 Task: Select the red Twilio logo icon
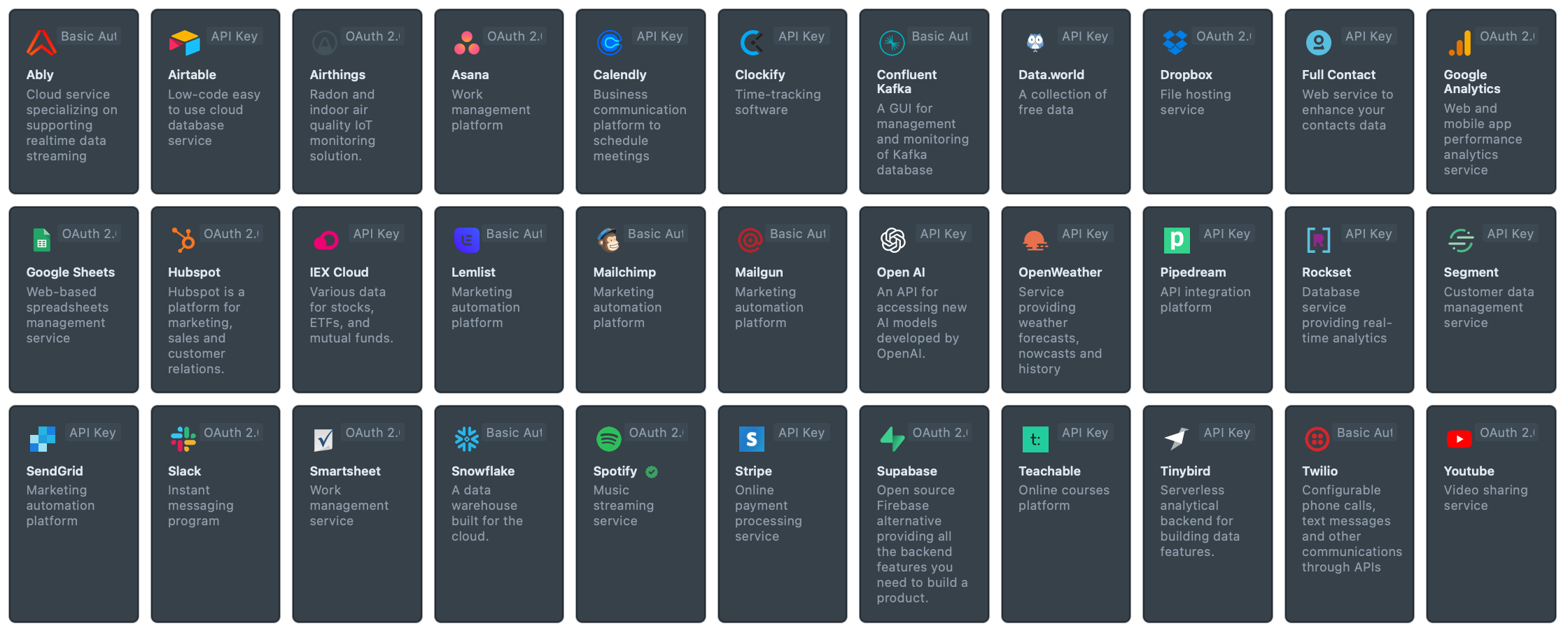[x=1317, y=439]
